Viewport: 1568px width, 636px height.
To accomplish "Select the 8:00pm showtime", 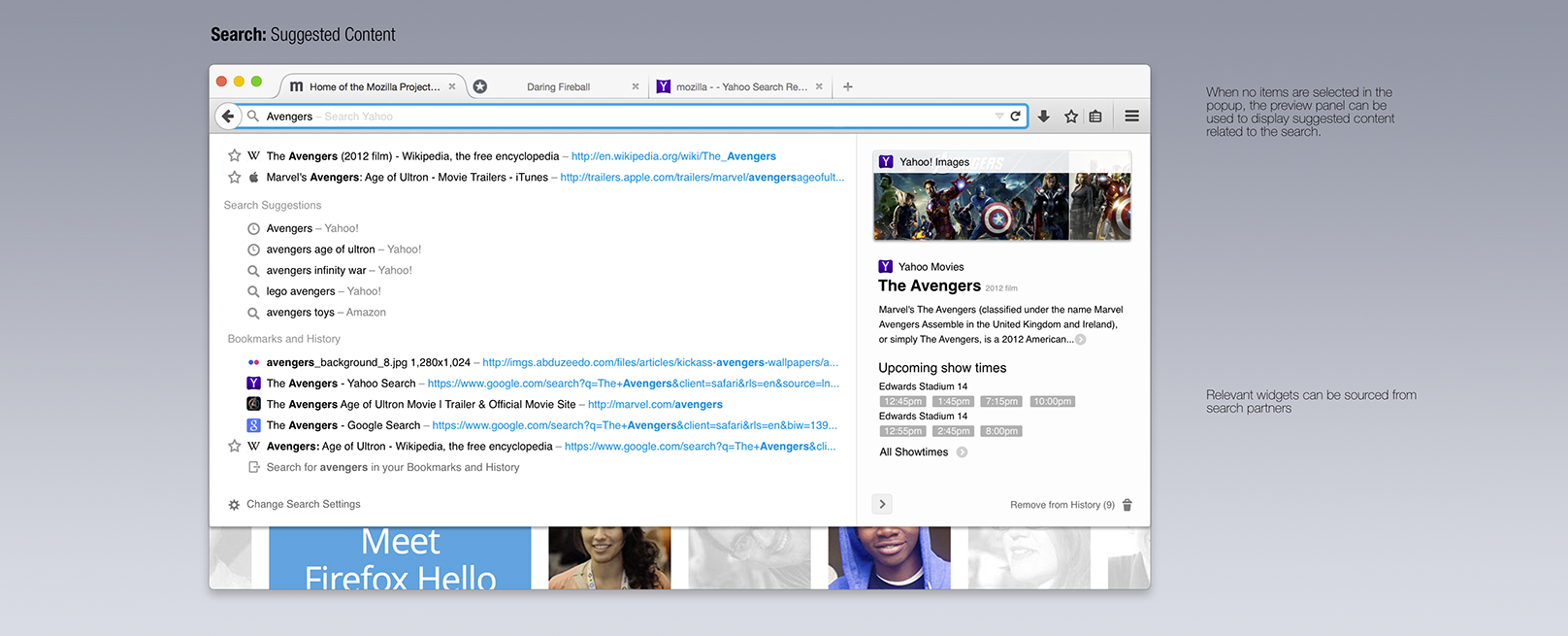I will tap(1001, 431).
